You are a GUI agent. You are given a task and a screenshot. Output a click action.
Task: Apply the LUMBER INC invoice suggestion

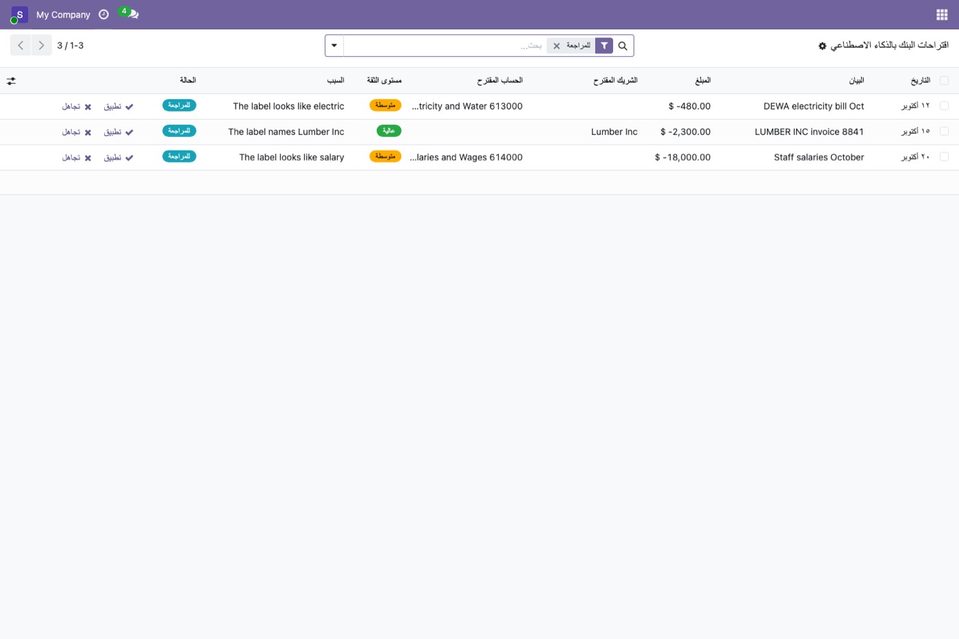[x=118, y=132]
